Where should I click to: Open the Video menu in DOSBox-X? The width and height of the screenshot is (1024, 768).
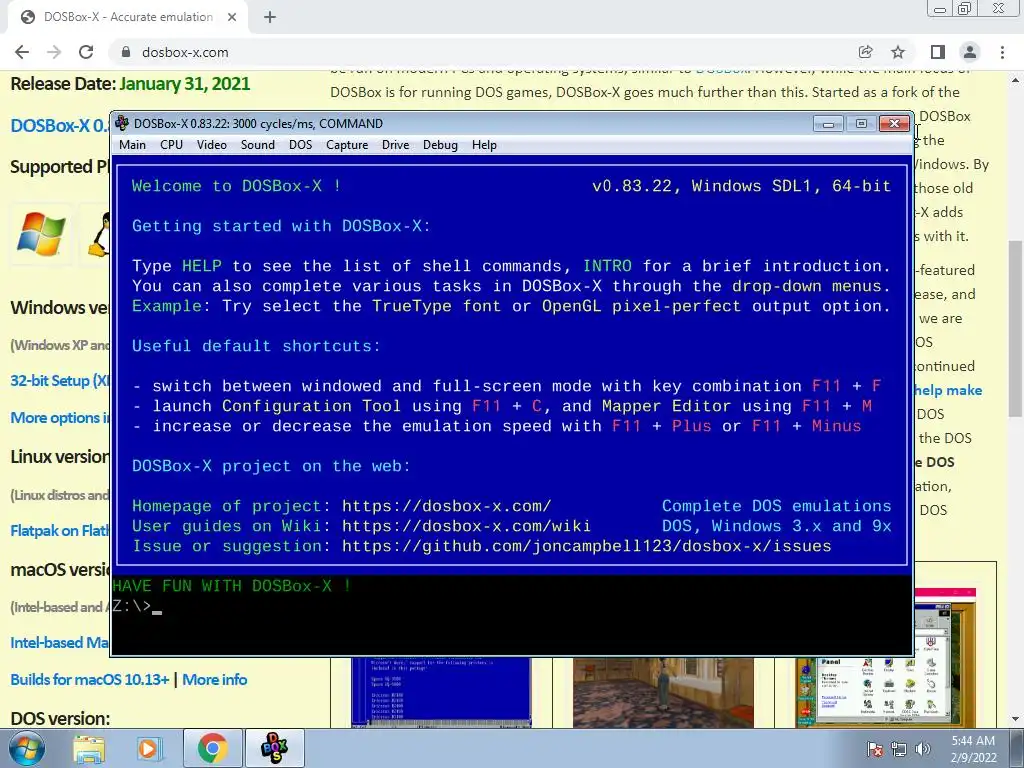pyautogui.click(x=212, y=145)
